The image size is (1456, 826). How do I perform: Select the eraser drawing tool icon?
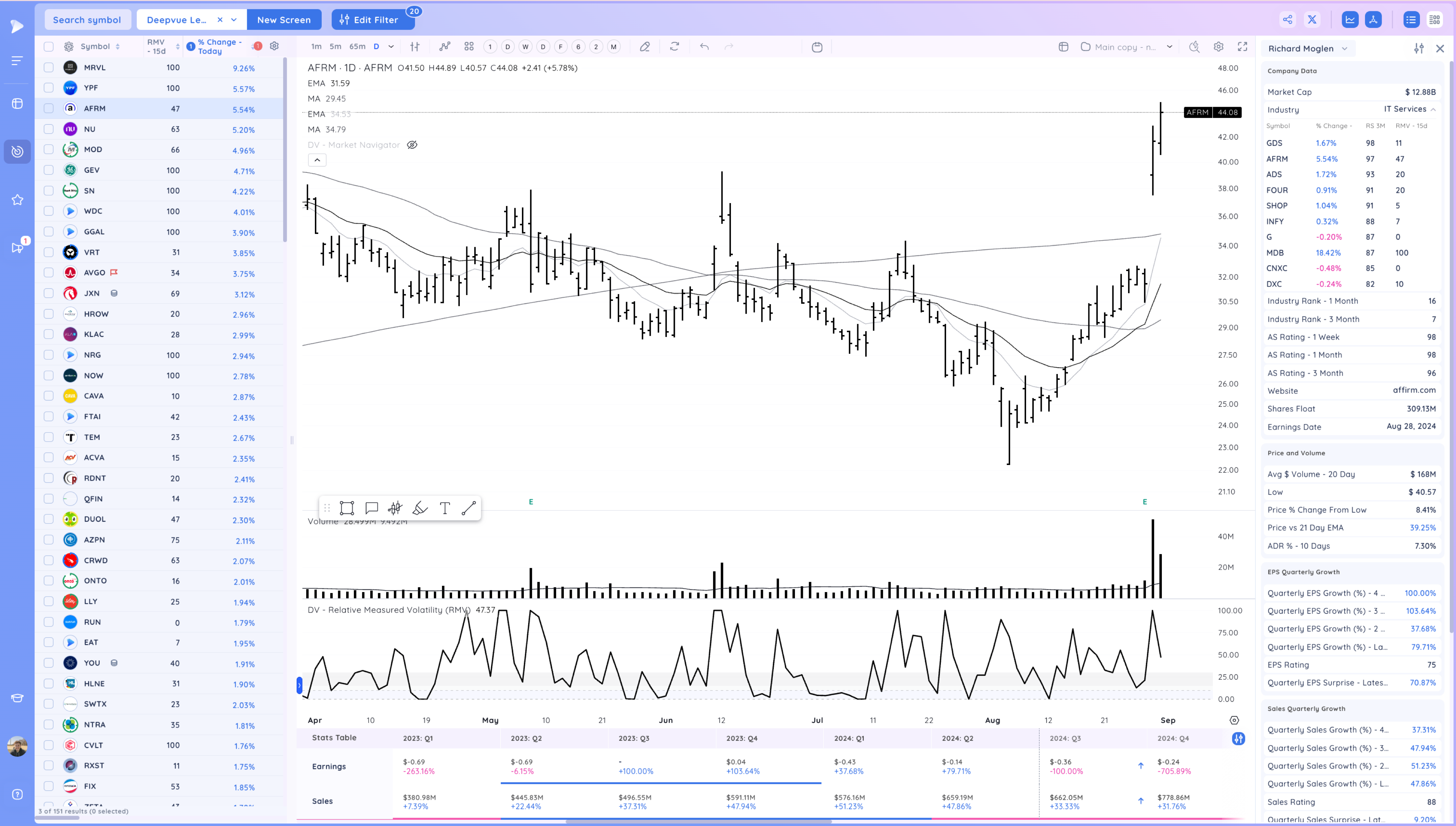645,47
